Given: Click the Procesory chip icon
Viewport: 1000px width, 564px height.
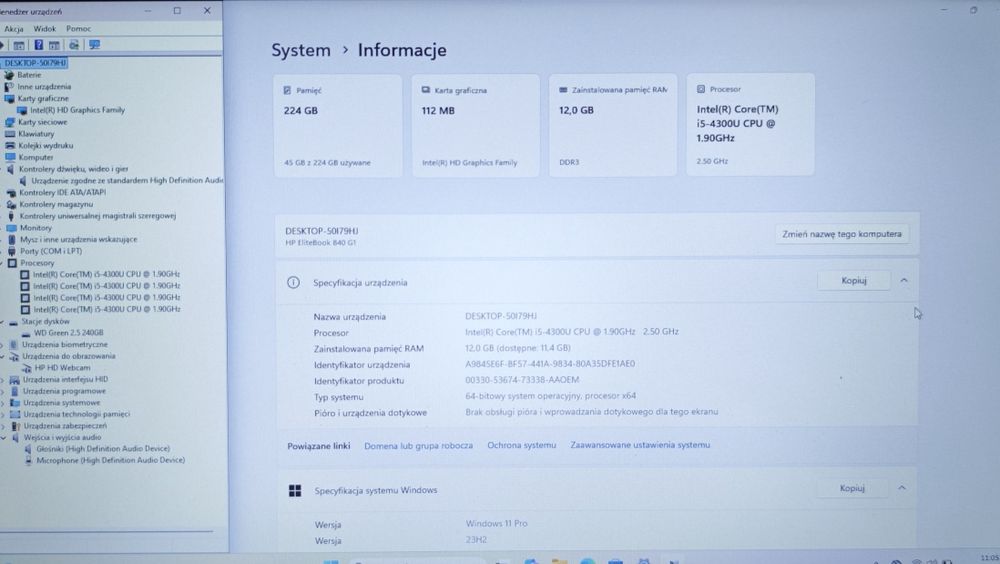Looking at the screenshot, I should pos(12,263).
